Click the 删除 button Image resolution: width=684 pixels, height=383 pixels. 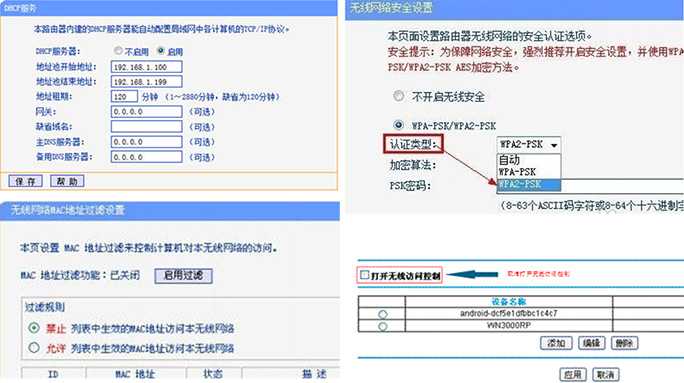[x=625, y=343]
